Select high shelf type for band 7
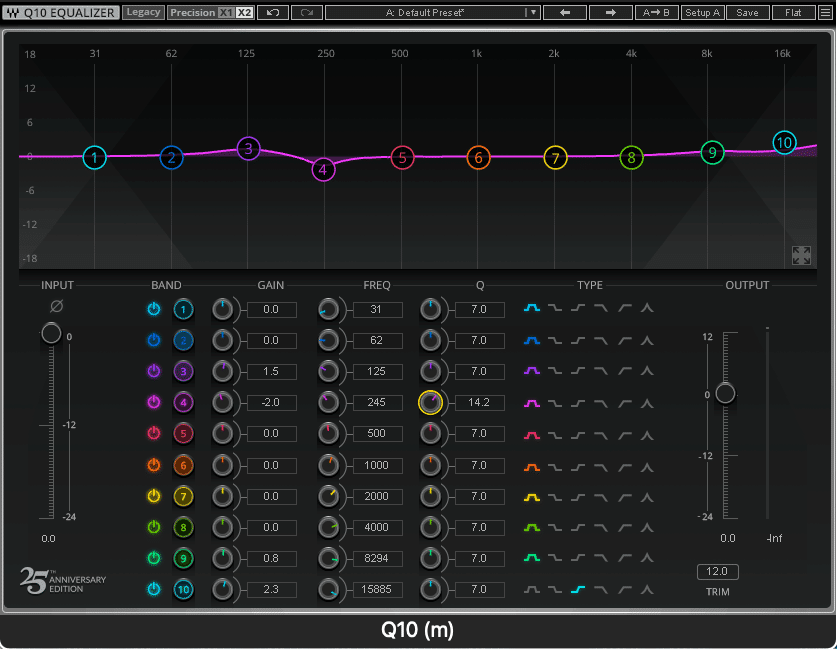837x649 pixels. coord(578,497)
